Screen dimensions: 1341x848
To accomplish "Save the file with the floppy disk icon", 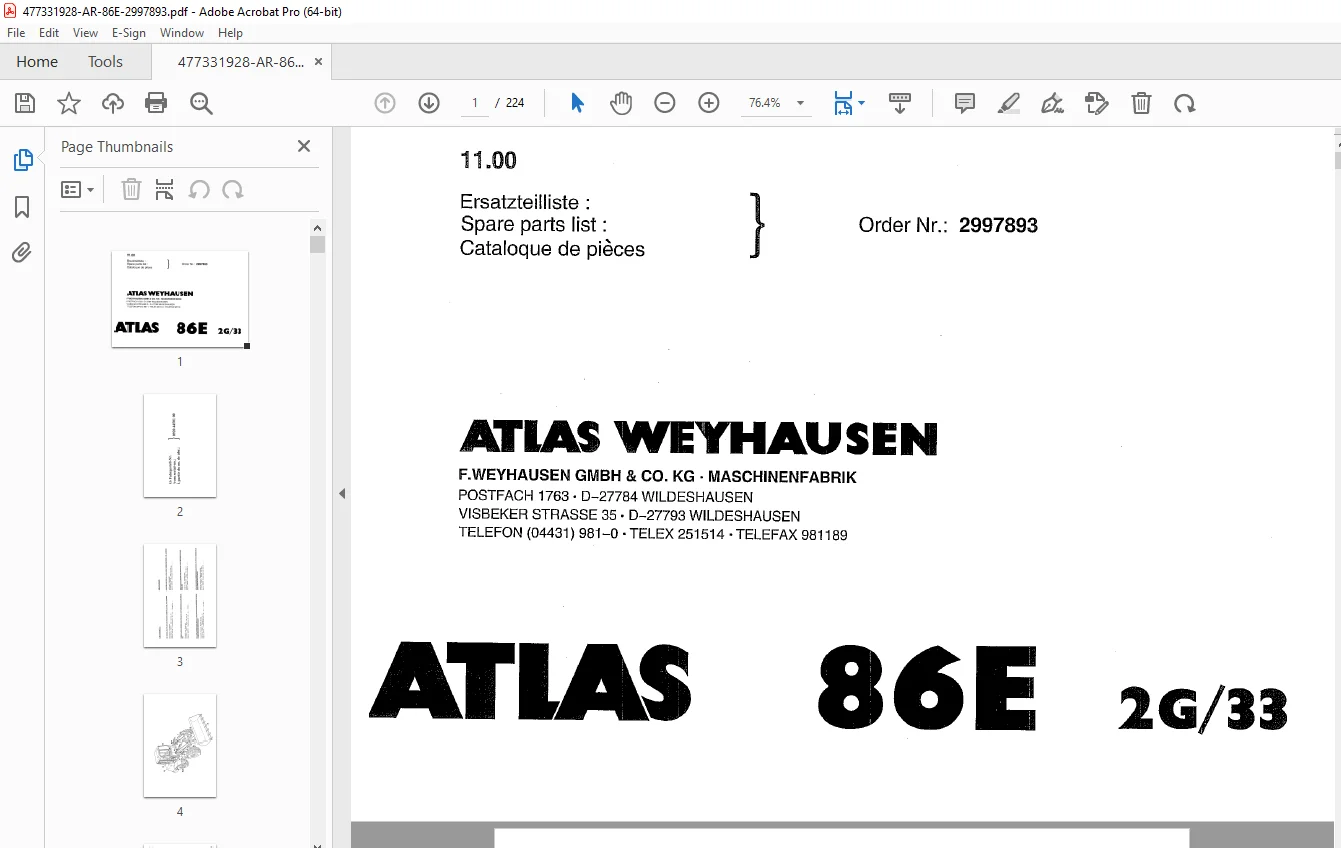I will (x=25, y=103).
